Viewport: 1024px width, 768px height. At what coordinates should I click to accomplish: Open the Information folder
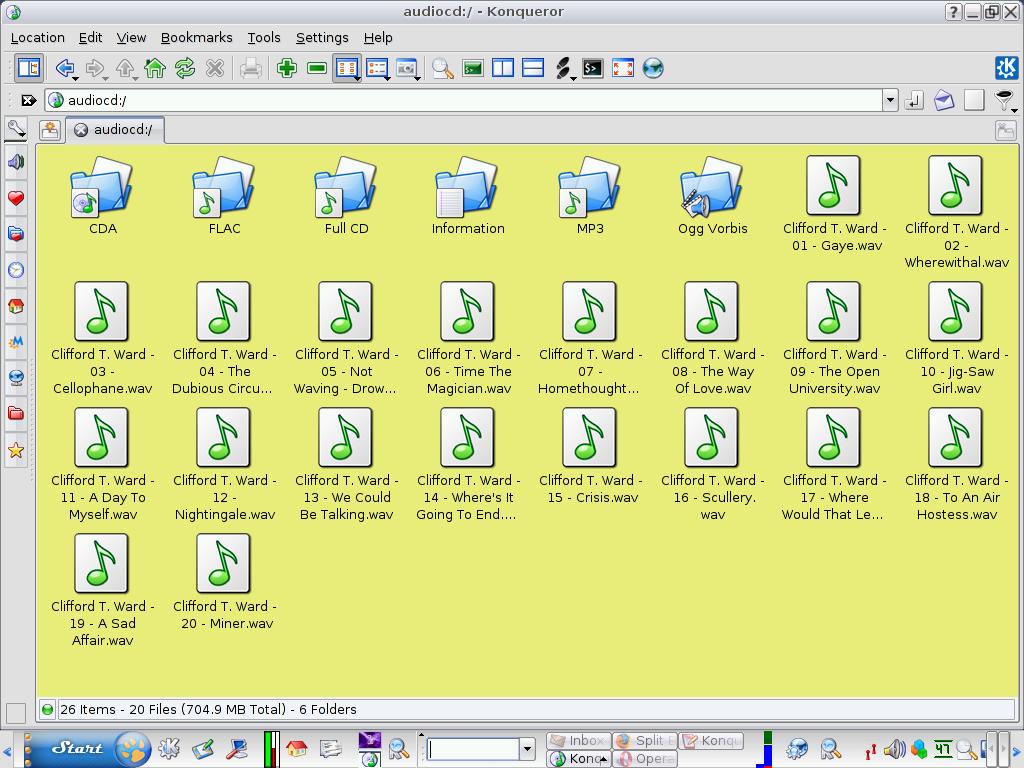[x=468, y=196]
